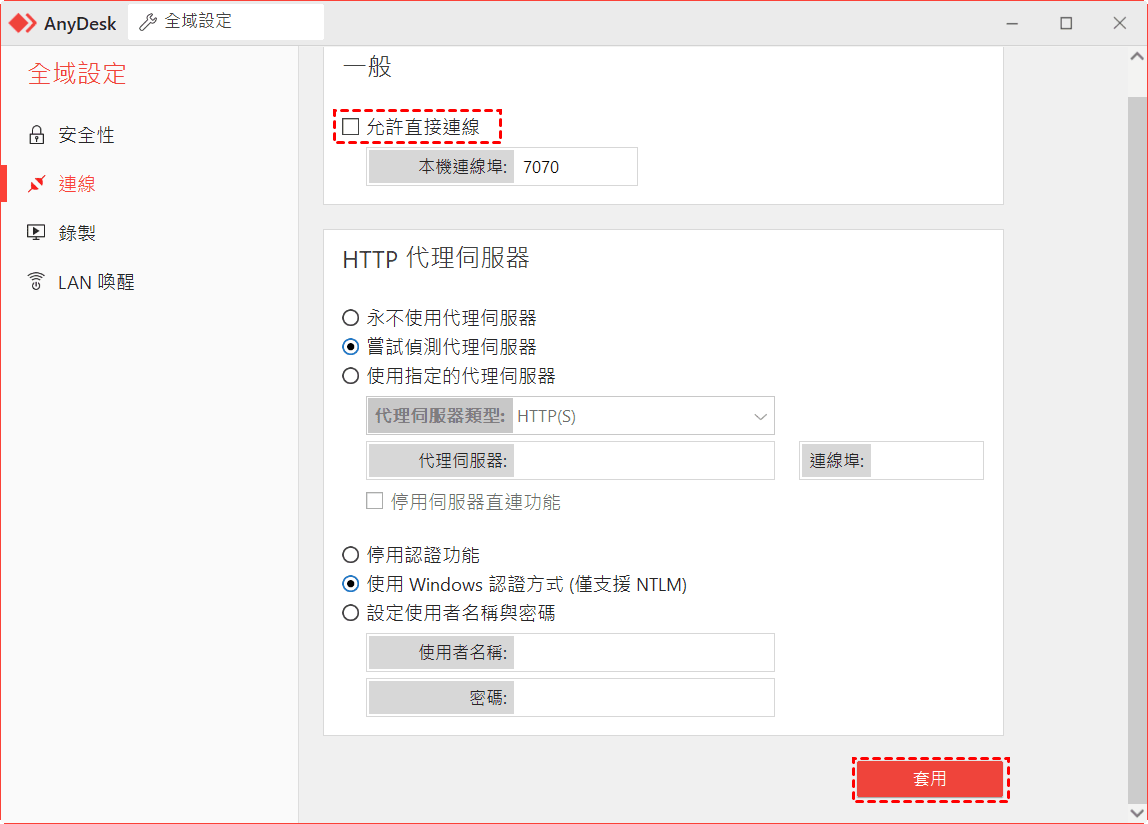
Task: Switch to the 全域設定 tab
Action: tap(226, 22)
